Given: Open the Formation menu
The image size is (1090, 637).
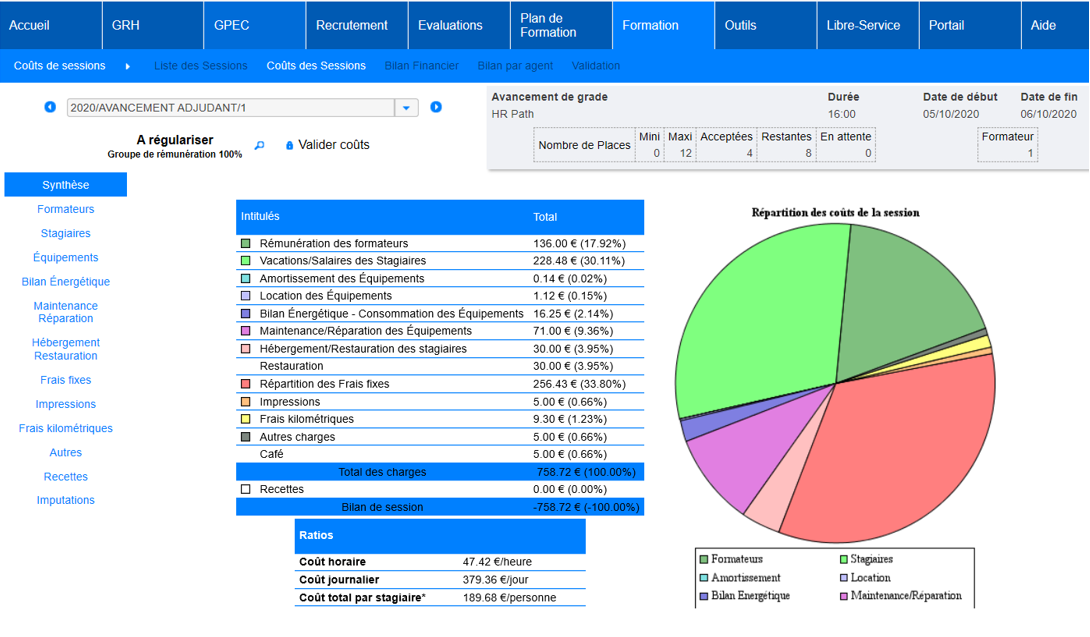Looking at the screenshot, I should click(x=651, y=25).
